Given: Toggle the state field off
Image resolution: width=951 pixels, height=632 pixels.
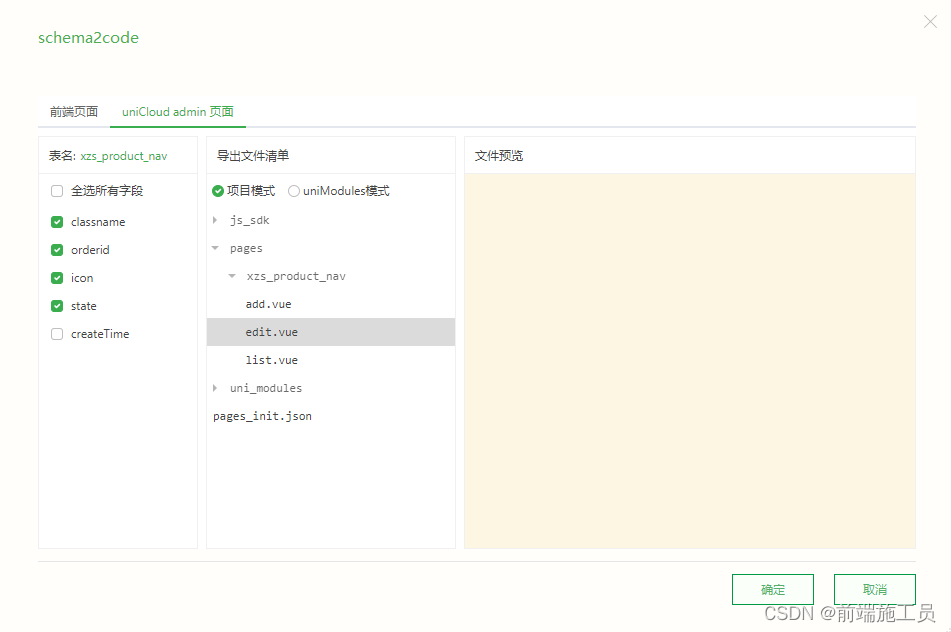Looking at the screenshot, I should (x=57, y=306).
